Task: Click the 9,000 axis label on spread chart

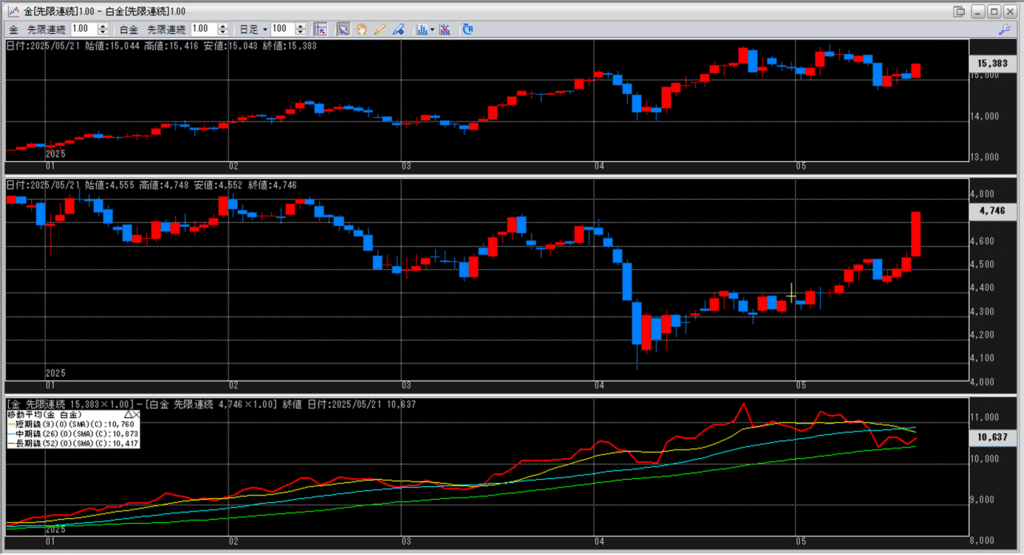Action: [x=984, y=500]
